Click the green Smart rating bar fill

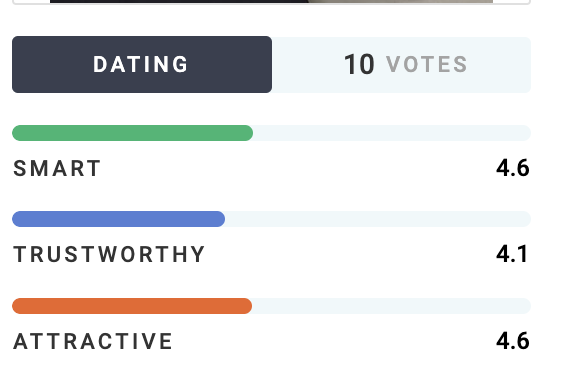point(133,133)
